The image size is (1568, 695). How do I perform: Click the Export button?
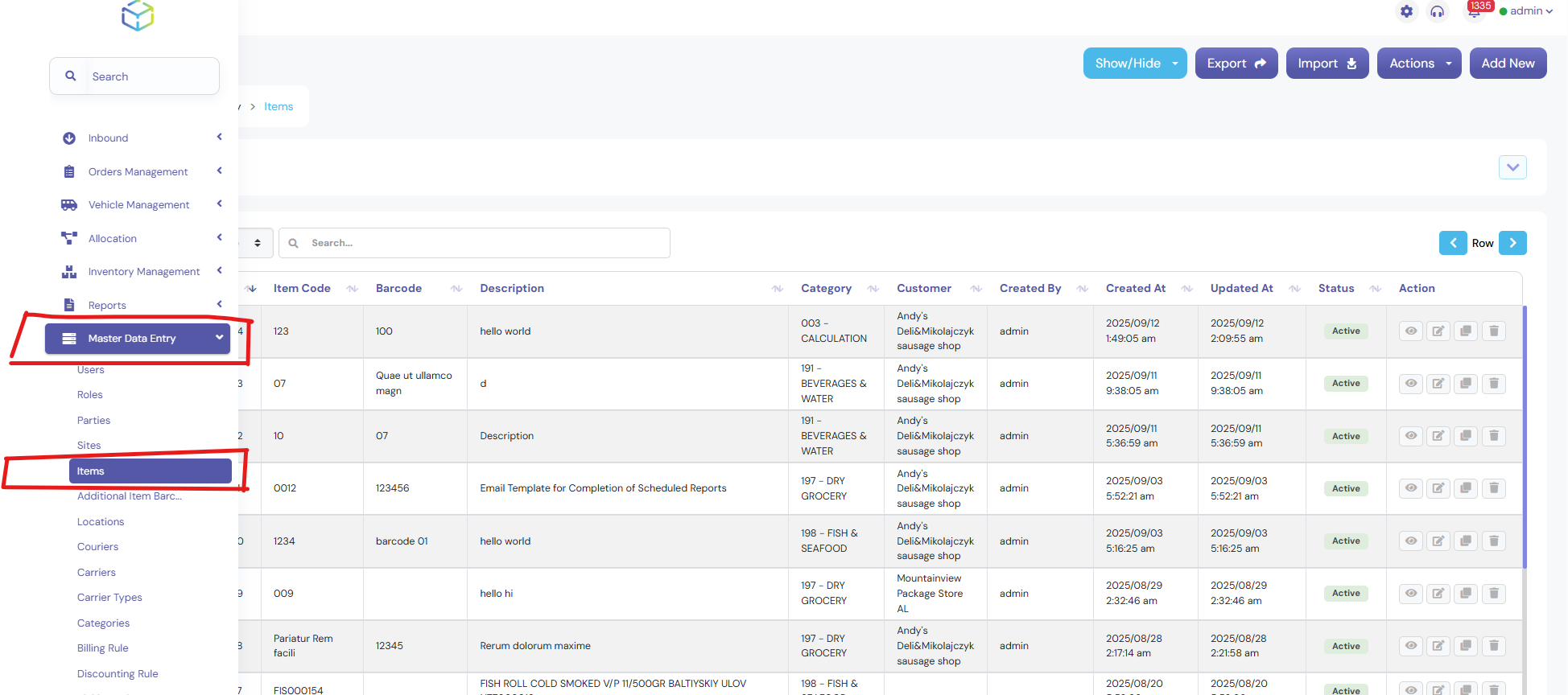1236,64
